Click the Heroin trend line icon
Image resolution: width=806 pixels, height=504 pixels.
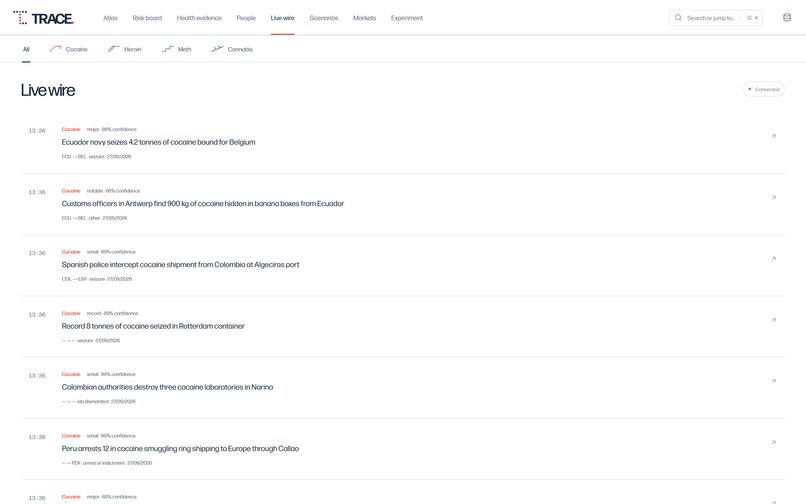click(113, 49)
